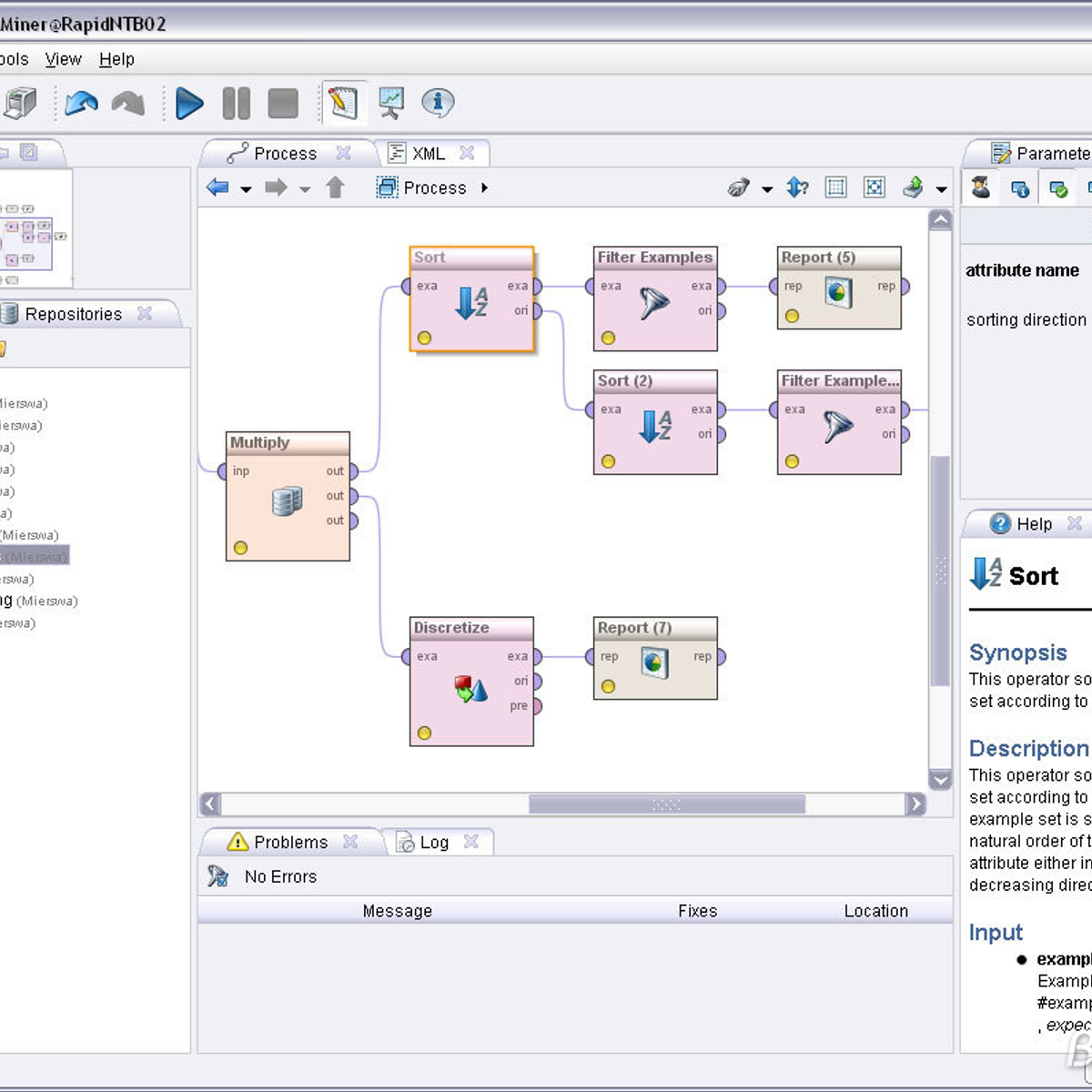
Task: Close the Log tab
Action: click(x=470, y=842)
